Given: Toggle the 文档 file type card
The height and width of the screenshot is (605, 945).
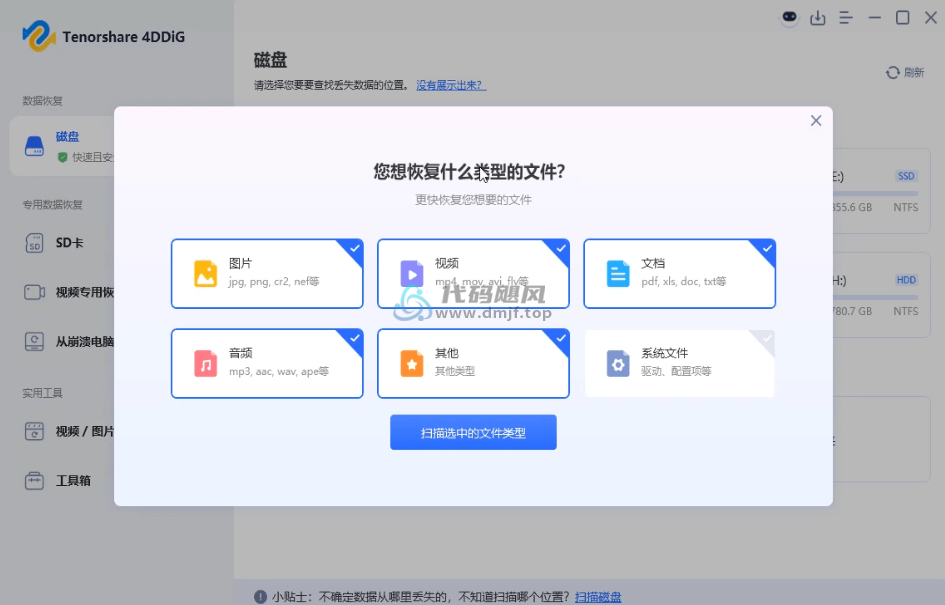Looking at the screenshot, I should 679,274.
